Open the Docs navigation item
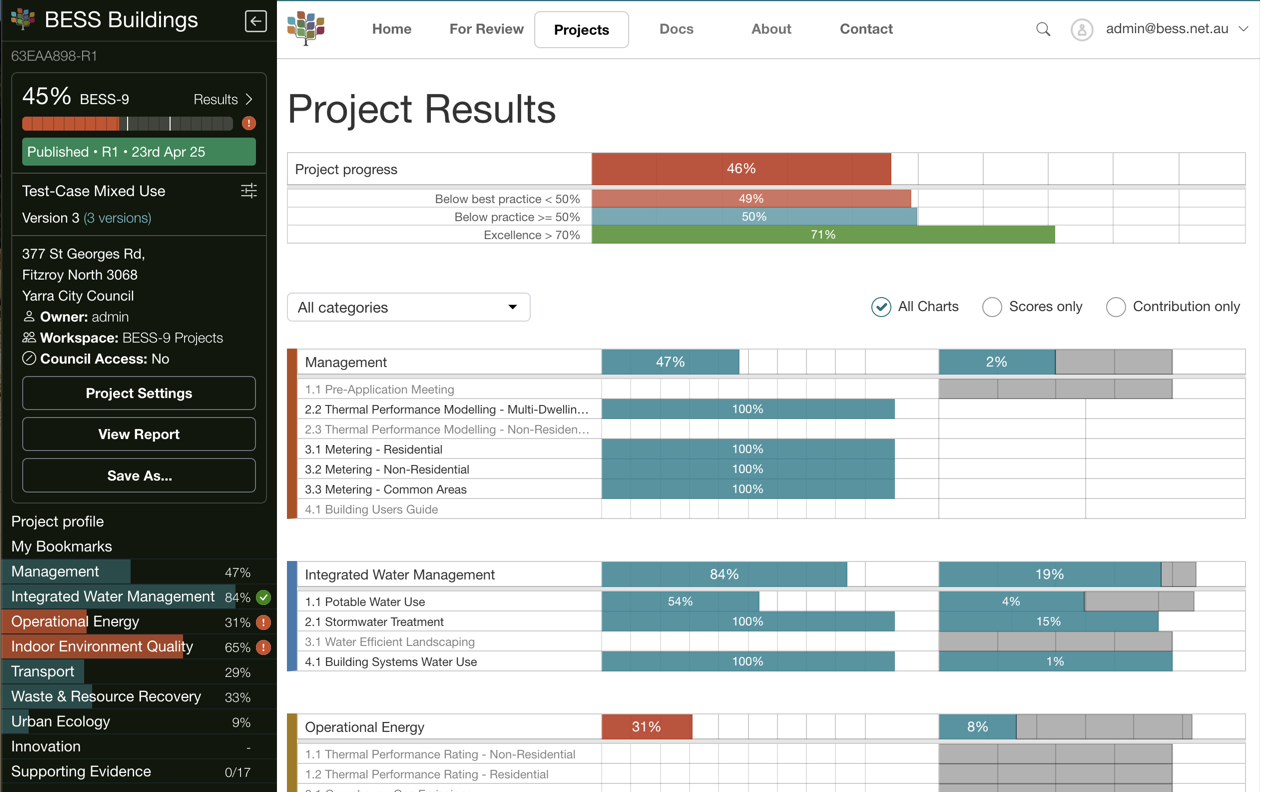 tap(676, 29)
